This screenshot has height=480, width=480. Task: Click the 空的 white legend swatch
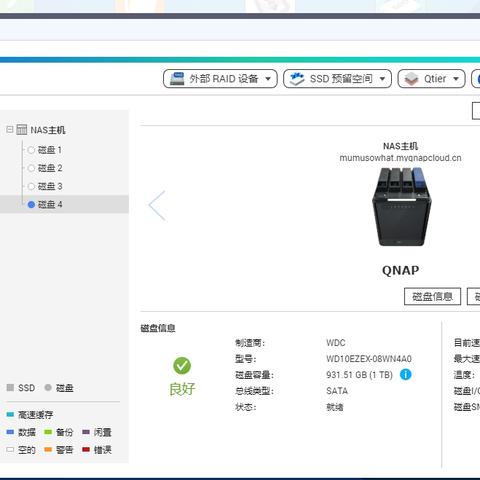pyautogui.click(x=10, y=450)
